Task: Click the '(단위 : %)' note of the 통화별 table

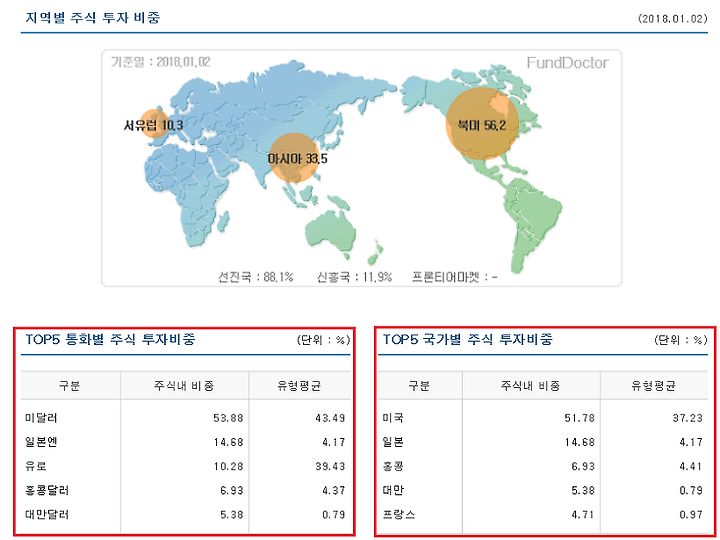Action: tap(323, 340)
